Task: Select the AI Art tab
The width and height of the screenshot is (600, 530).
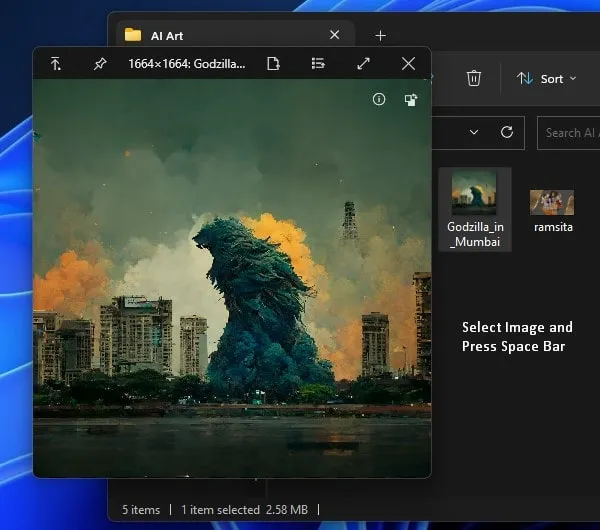Action: coord(235,36)
